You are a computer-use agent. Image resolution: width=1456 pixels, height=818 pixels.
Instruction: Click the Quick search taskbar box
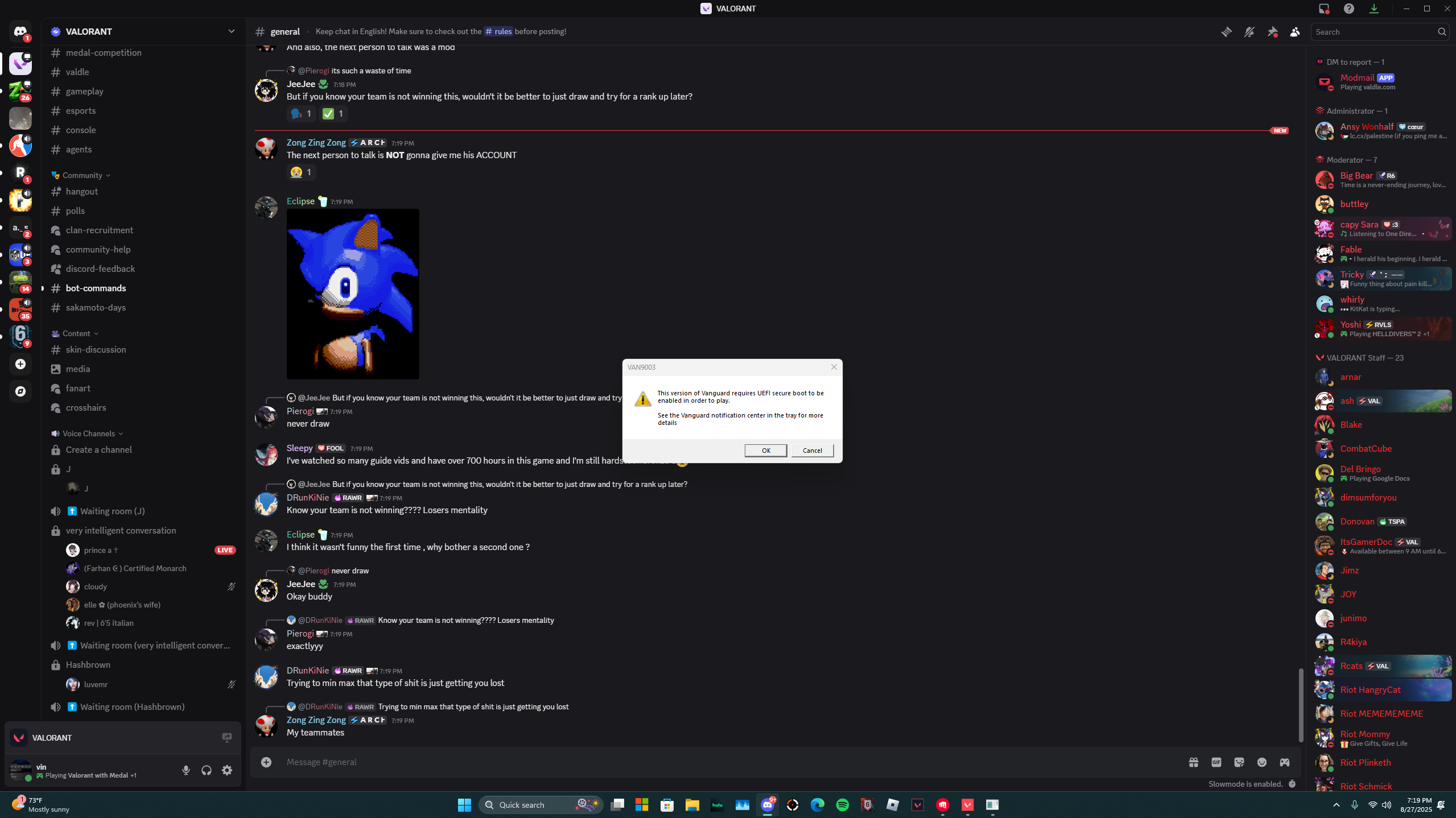click(x=541, y=804)
